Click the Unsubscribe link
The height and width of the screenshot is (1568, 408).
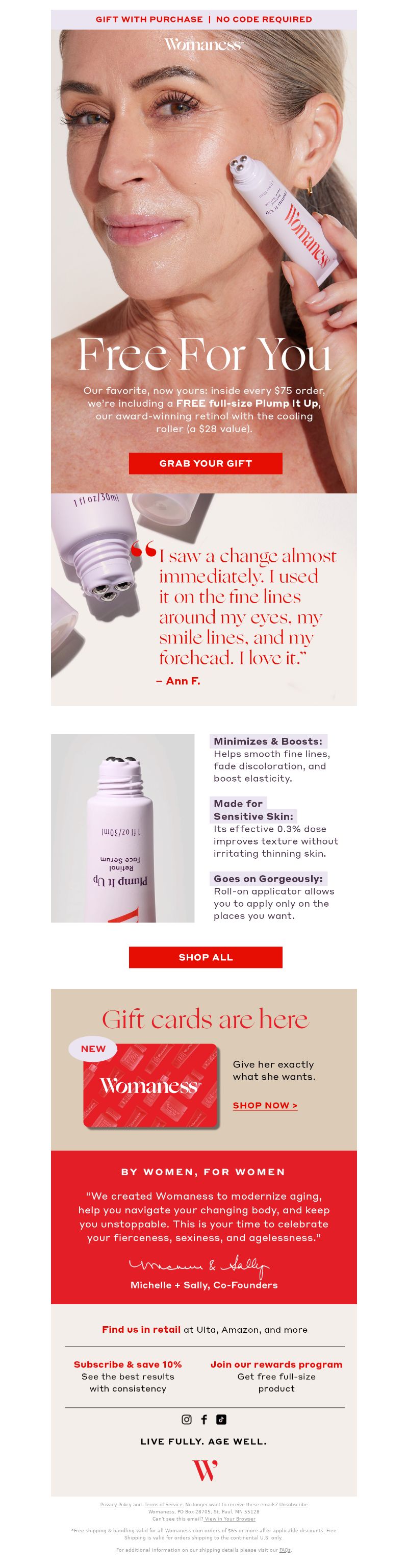[x=293, y=1504]
